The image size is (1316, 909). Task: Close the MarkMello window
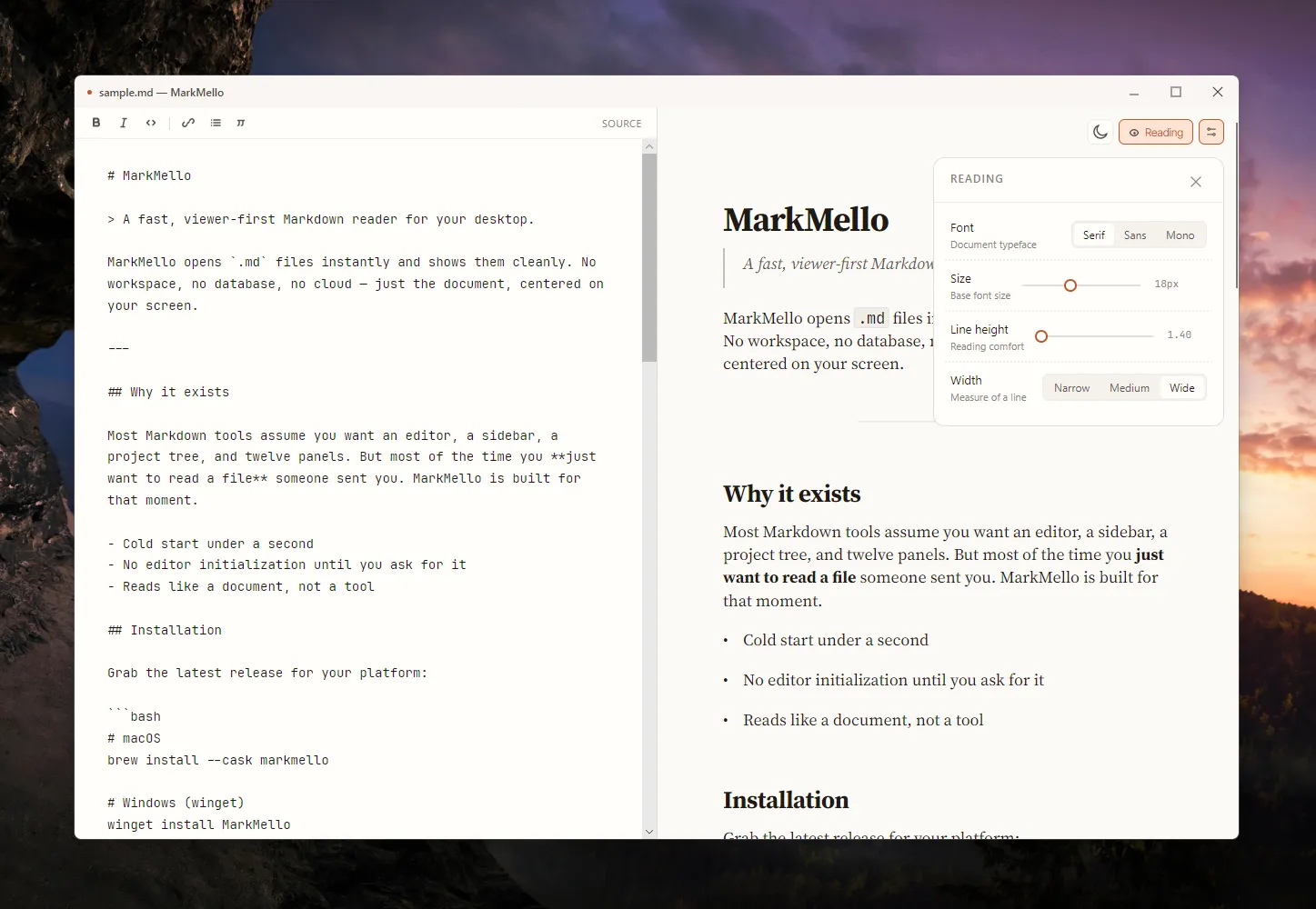1218,93
